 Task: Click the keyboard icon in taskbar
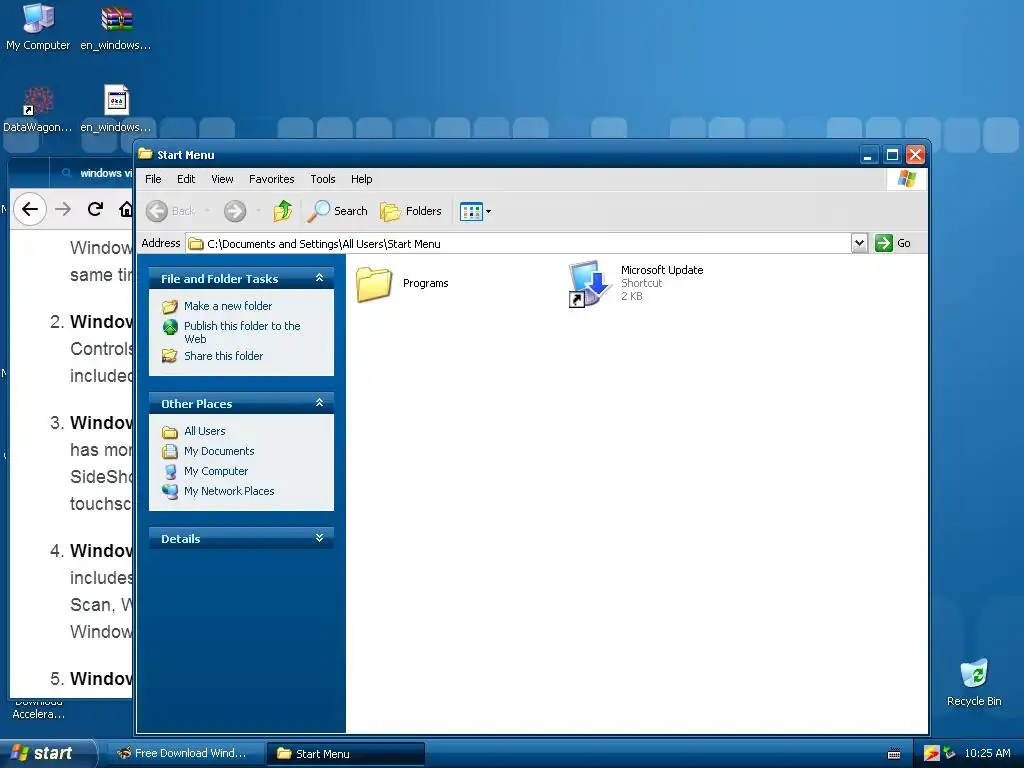(x=894, y=754)
